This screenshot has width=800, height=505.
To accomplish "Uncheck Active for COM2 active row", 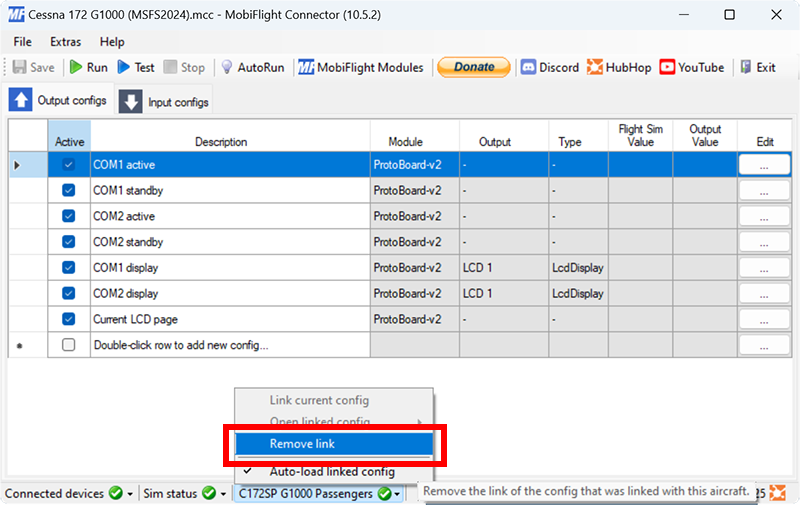I will pyautogui.click(x=68, y=216).
